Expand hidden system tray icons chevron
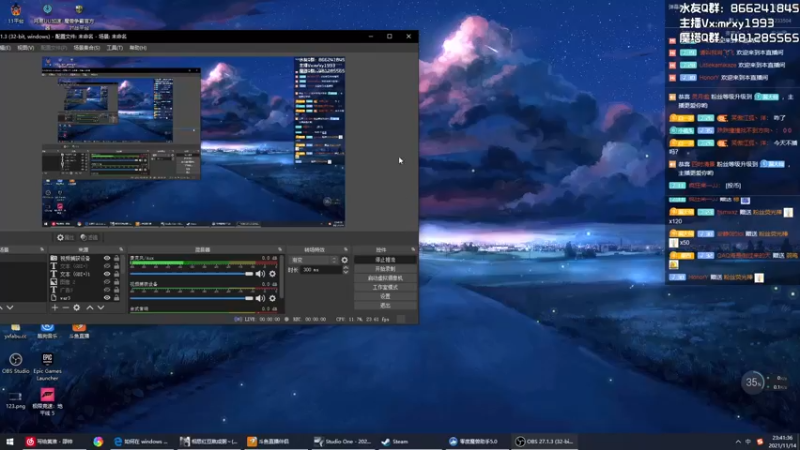The width and height of the screenshot is (800, 450). click(738, 441)
